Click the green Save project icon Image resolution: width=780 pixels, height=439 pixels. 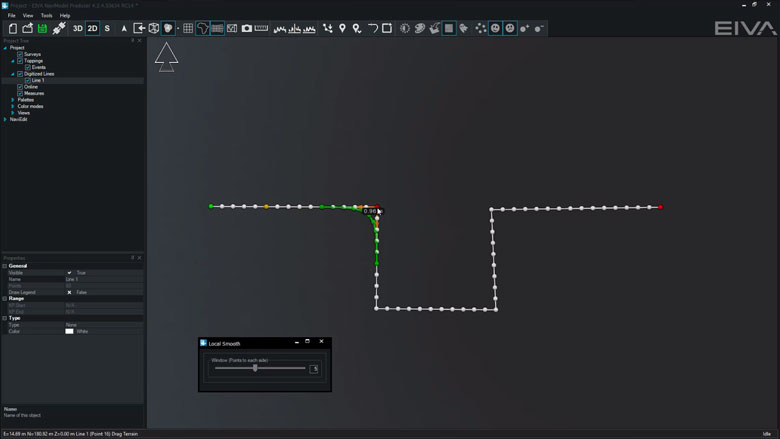click(x=43, y=28)
